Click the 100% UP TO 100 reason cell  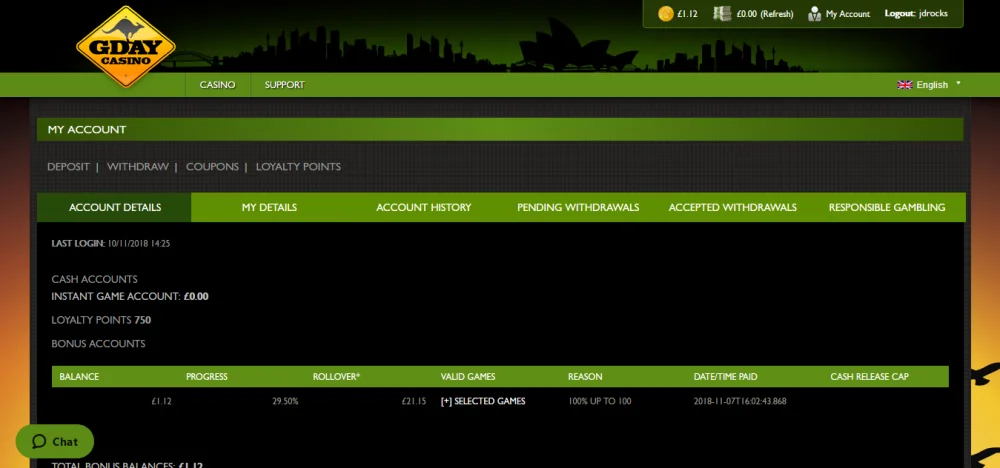[x=599, y=402]
